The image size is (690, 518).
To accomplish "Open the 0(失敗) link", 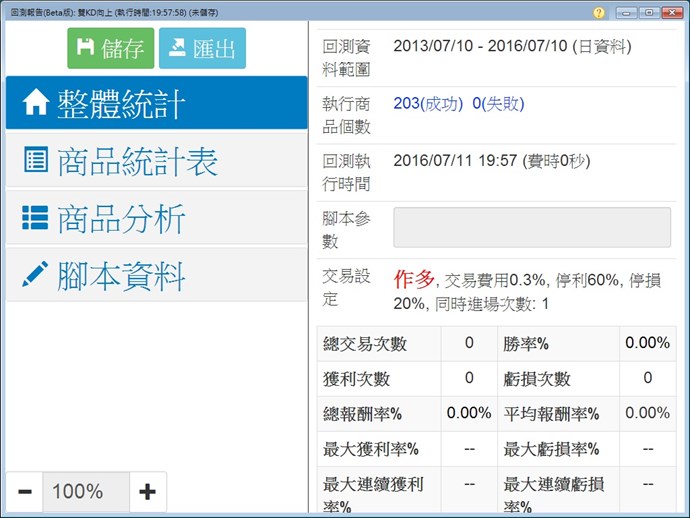I will click(498, 103).
